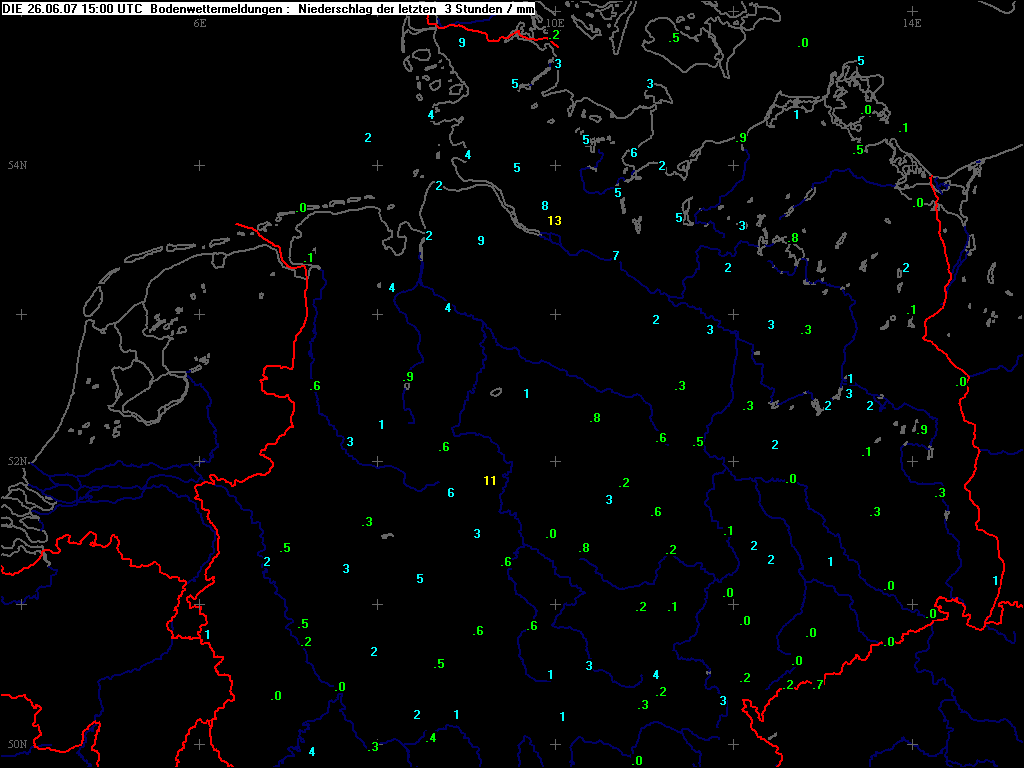This screenshot has width=1024, height=768.
Task: Select the 50N latitude label
Action: (17, 745)
